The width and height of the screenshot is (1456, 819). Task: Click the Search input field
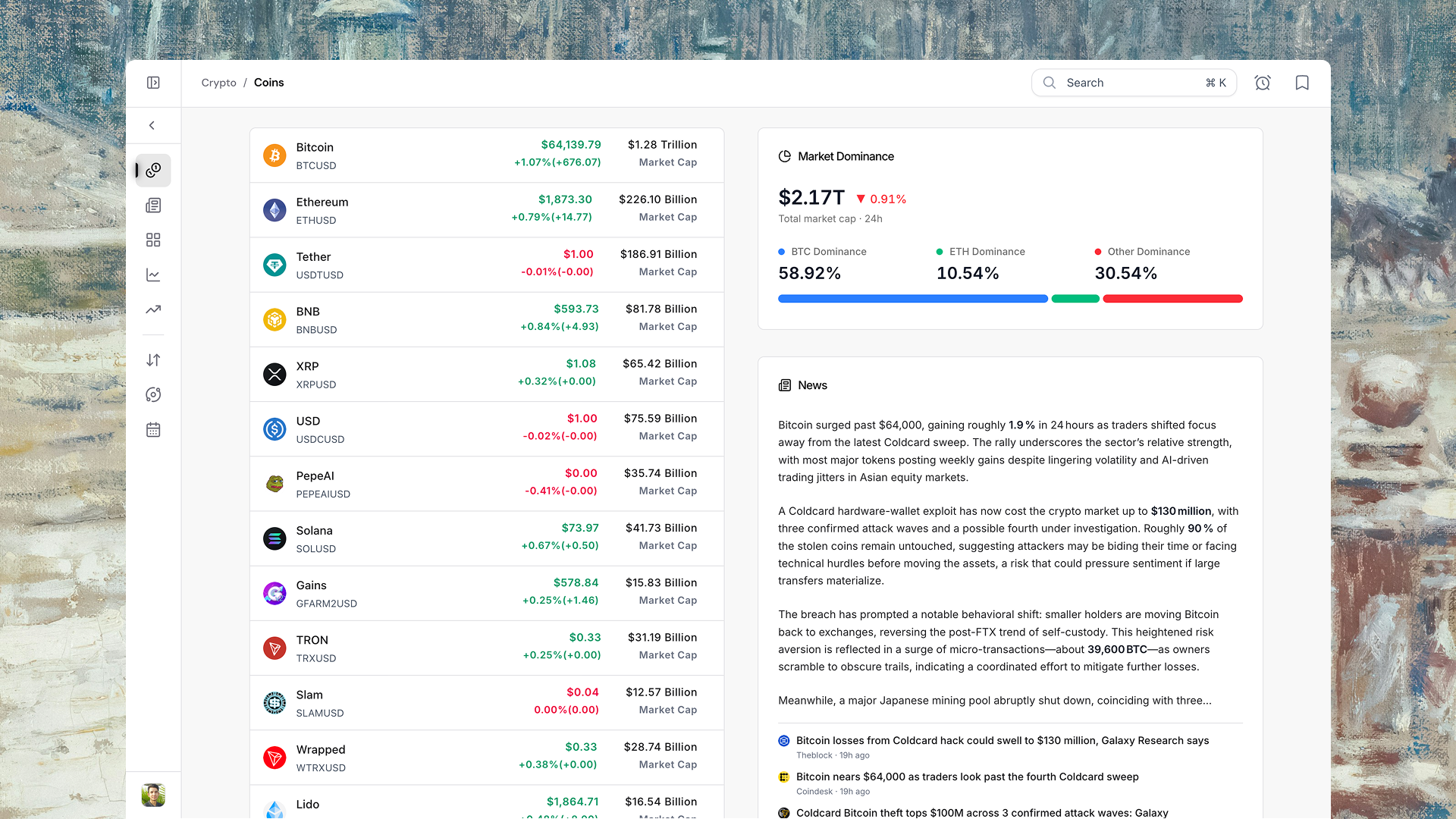(1134, 83)
